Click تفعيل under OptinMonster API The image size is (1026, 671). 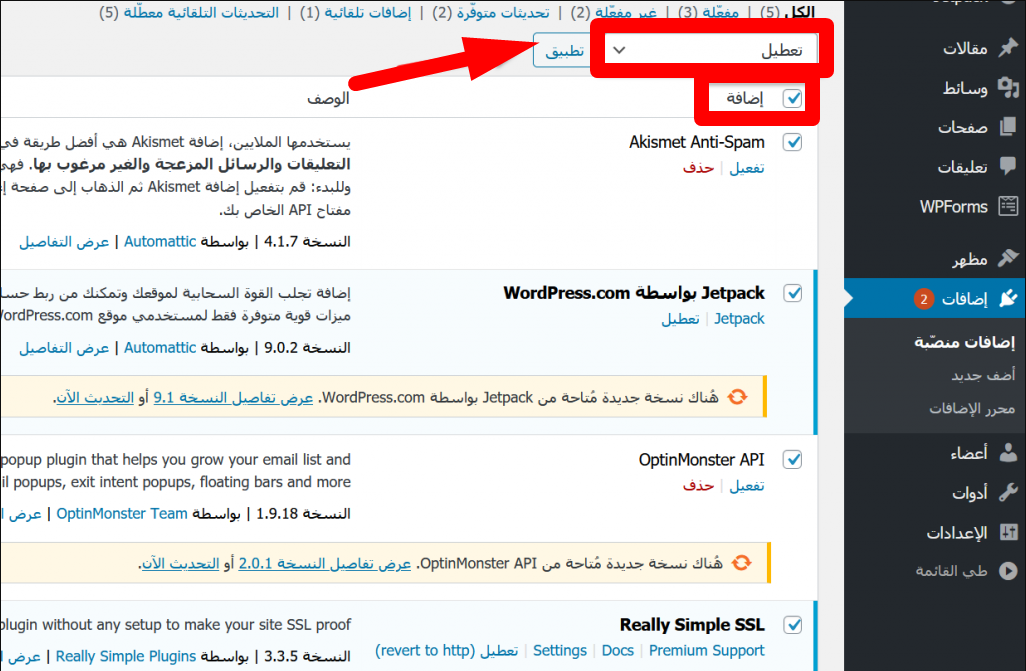(747, 486)
